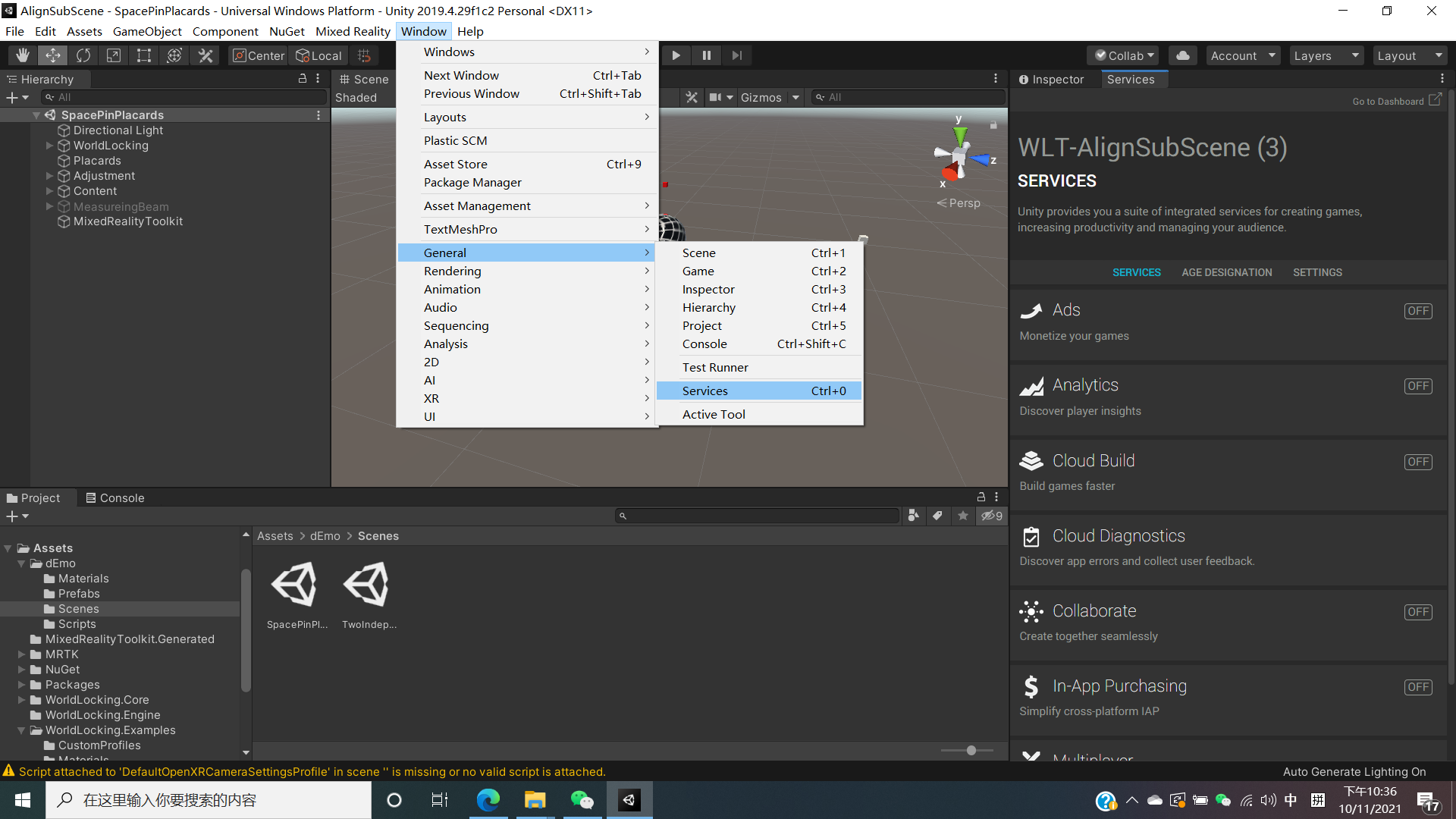Viewport: 1456px width, 819px height.
Task: Switch to the Console tab
Action: (115, 497)
